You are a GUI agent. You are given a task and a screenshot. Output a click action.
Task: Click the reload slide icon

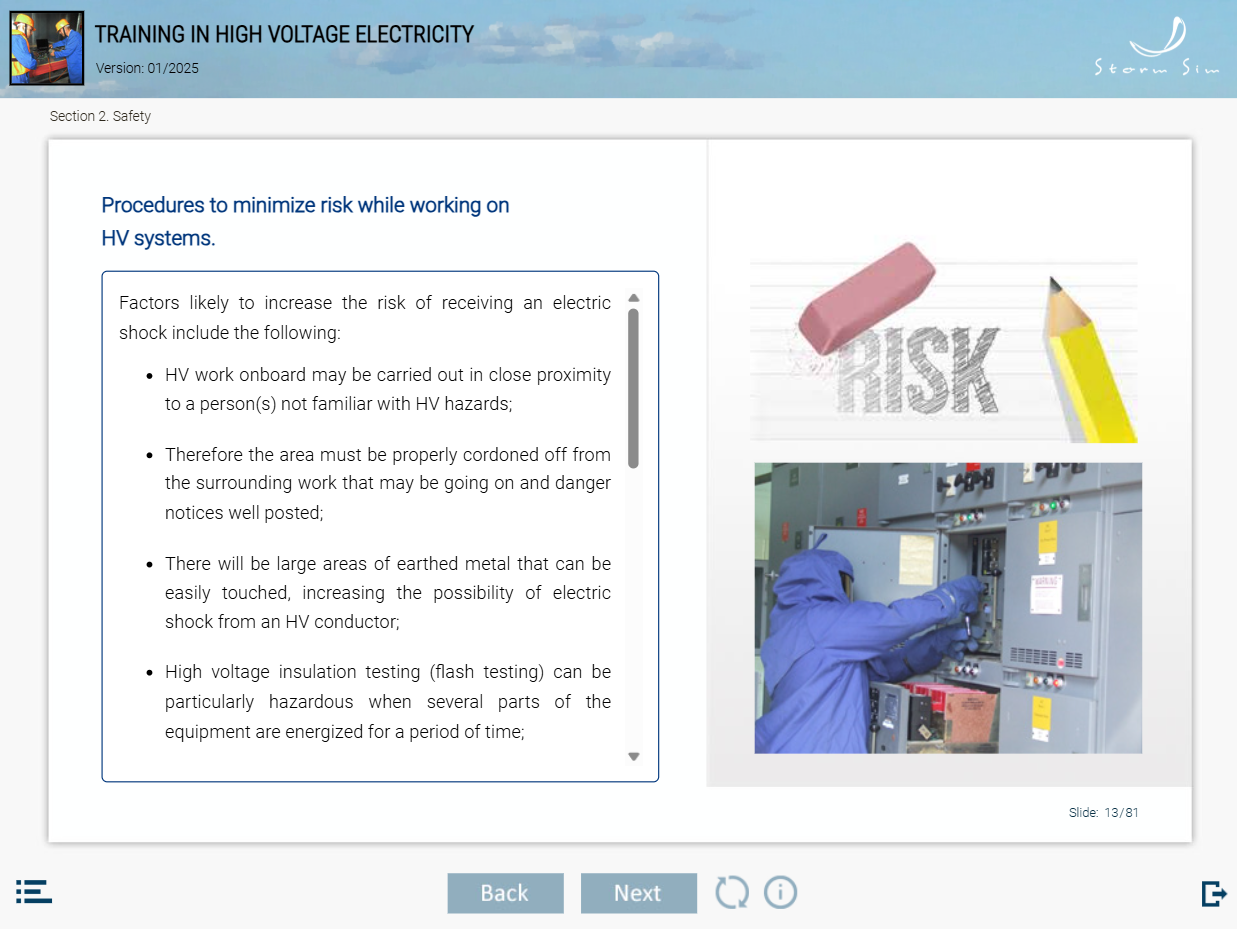click(731, 892)
